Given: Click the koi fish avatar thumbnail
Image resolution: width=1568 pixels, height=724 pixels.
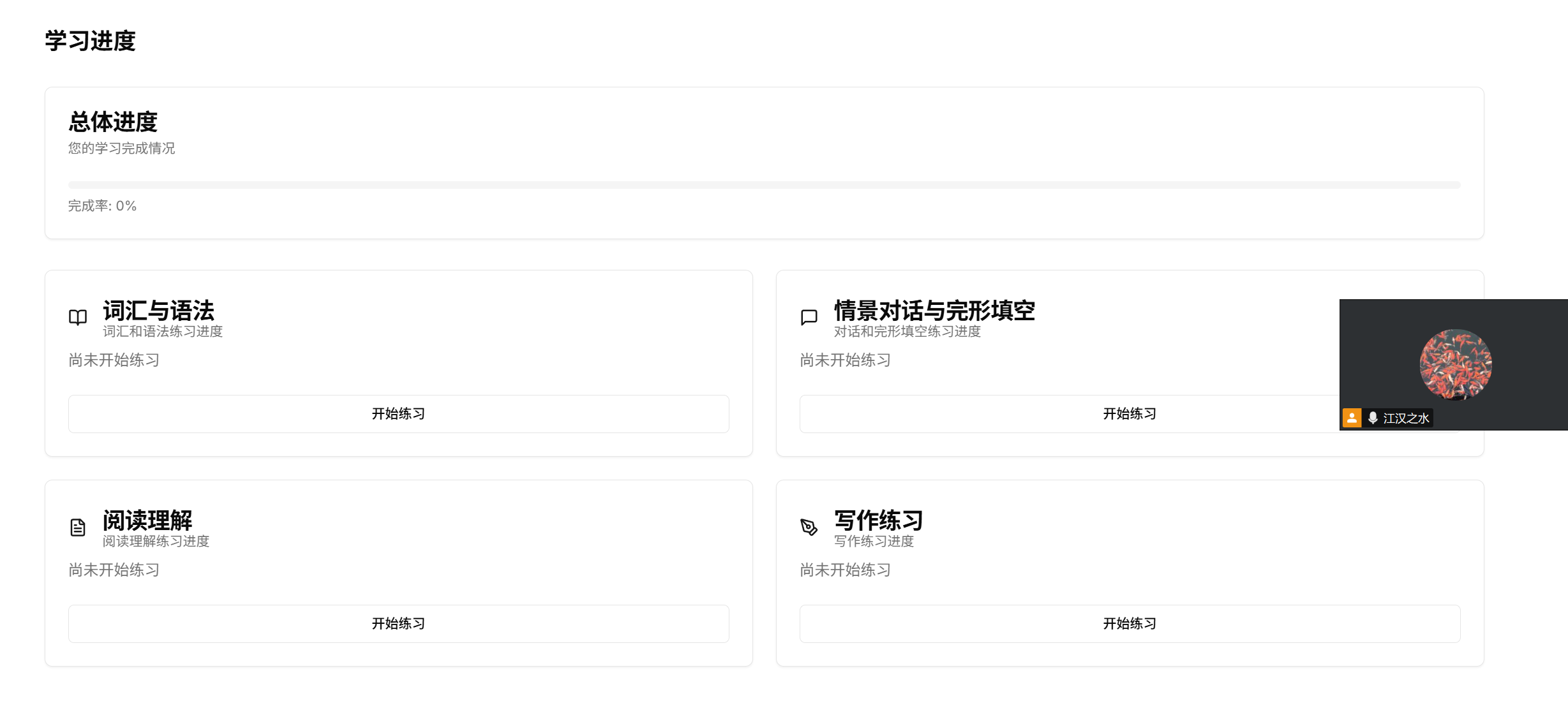Looking at the screenshot, I should pos(1455,364).
